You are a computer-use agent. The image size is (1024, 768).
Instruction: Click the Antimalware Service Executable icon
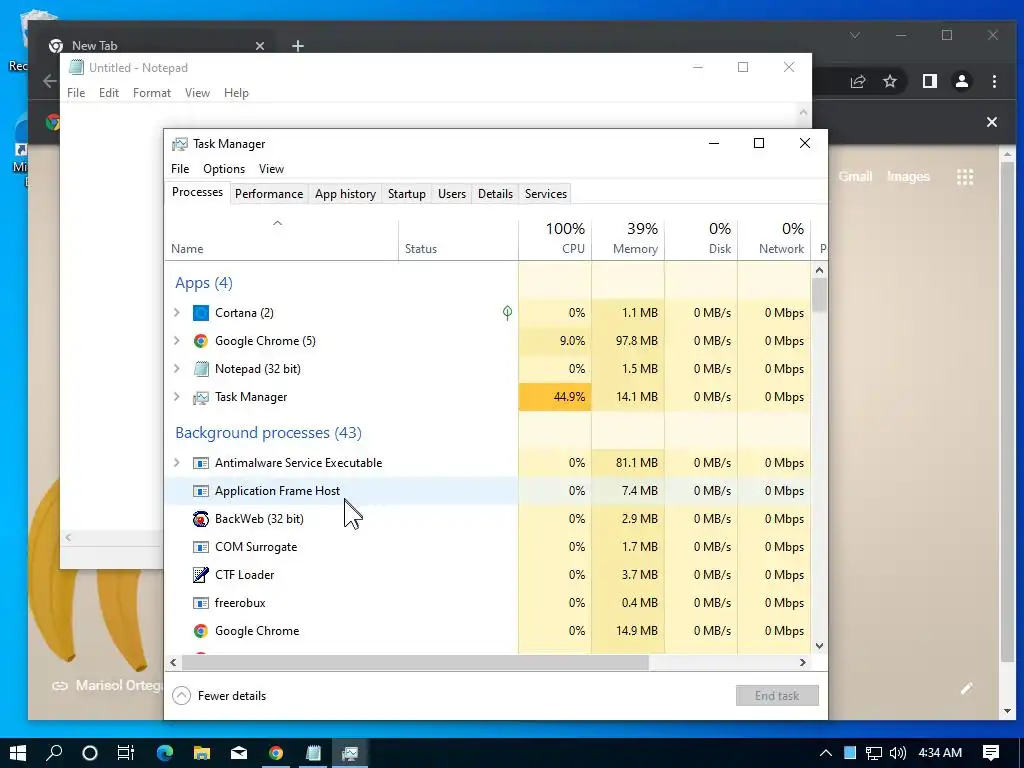coord(200,463)
